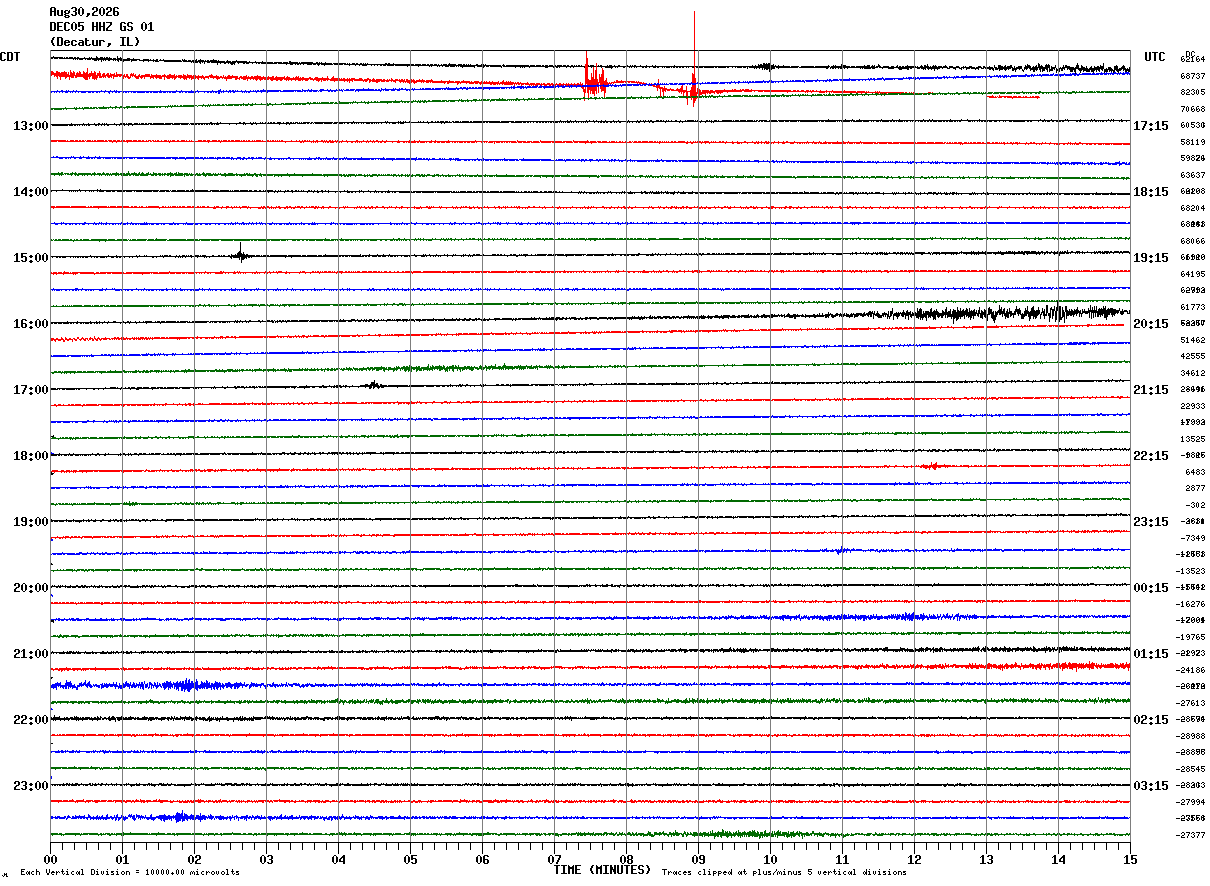Click the TIME (MINUTES) axis title
The image size is (1210, 886).
point(602,870)
